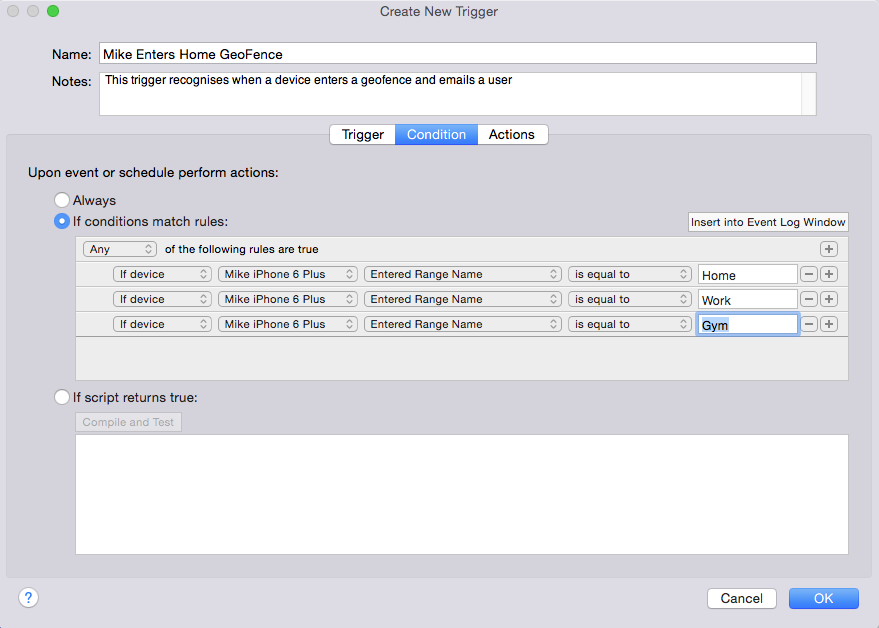
Task: Add a rule after the Gym row
Action: [x=829, y=324]
